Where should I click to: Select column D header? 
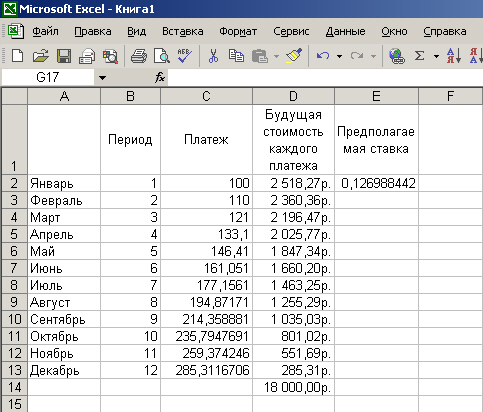coord(293,96)
